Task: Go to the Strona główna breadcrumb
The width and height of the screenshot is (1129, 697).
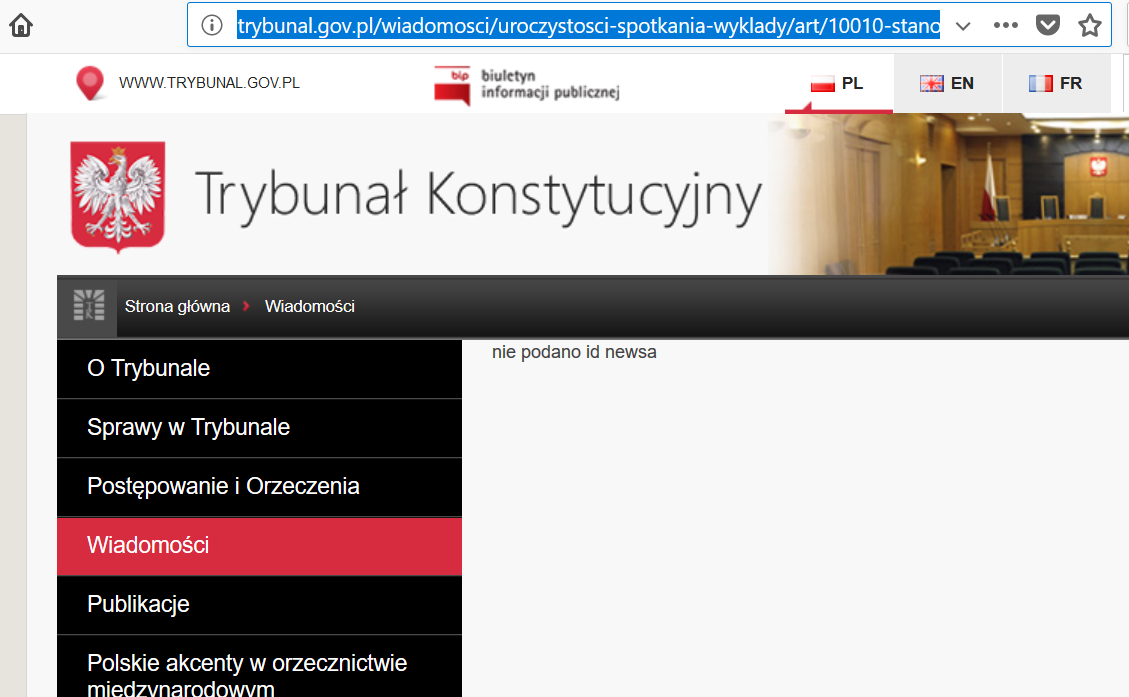Action: pos(177,306)
